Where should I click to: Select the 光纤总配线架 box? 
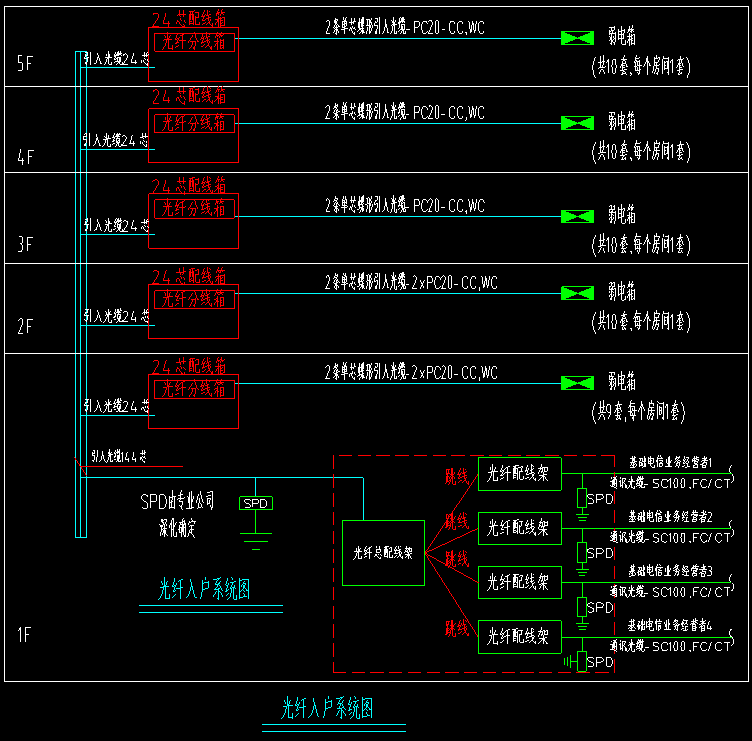[383, 553]
